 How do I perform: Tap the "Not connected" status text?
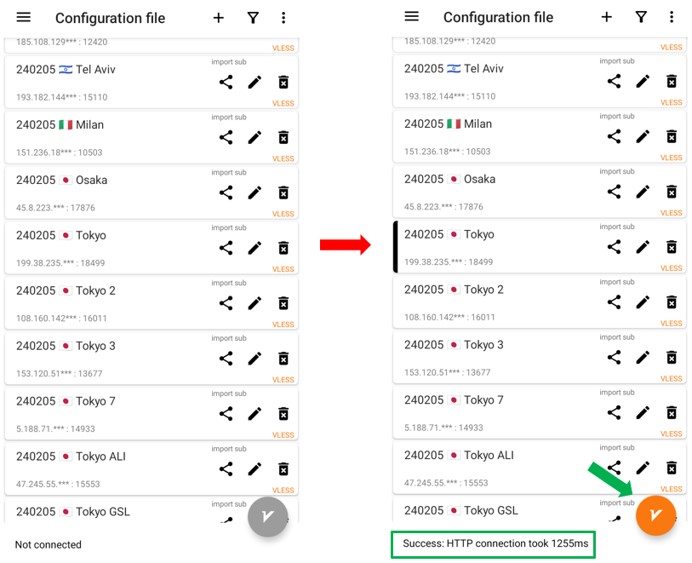pos(48,545)
